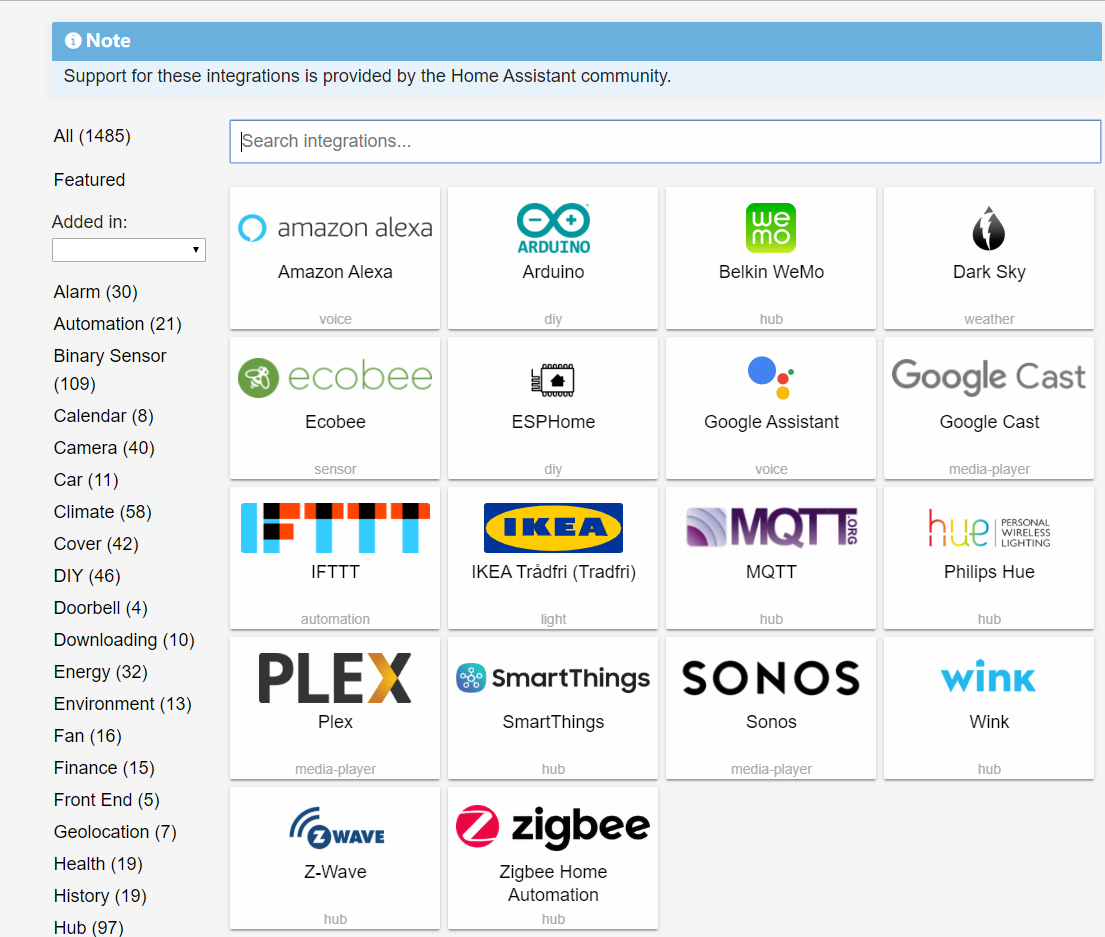
Task: Focus the Search integrations field
Action: click(x=665, y=142)
